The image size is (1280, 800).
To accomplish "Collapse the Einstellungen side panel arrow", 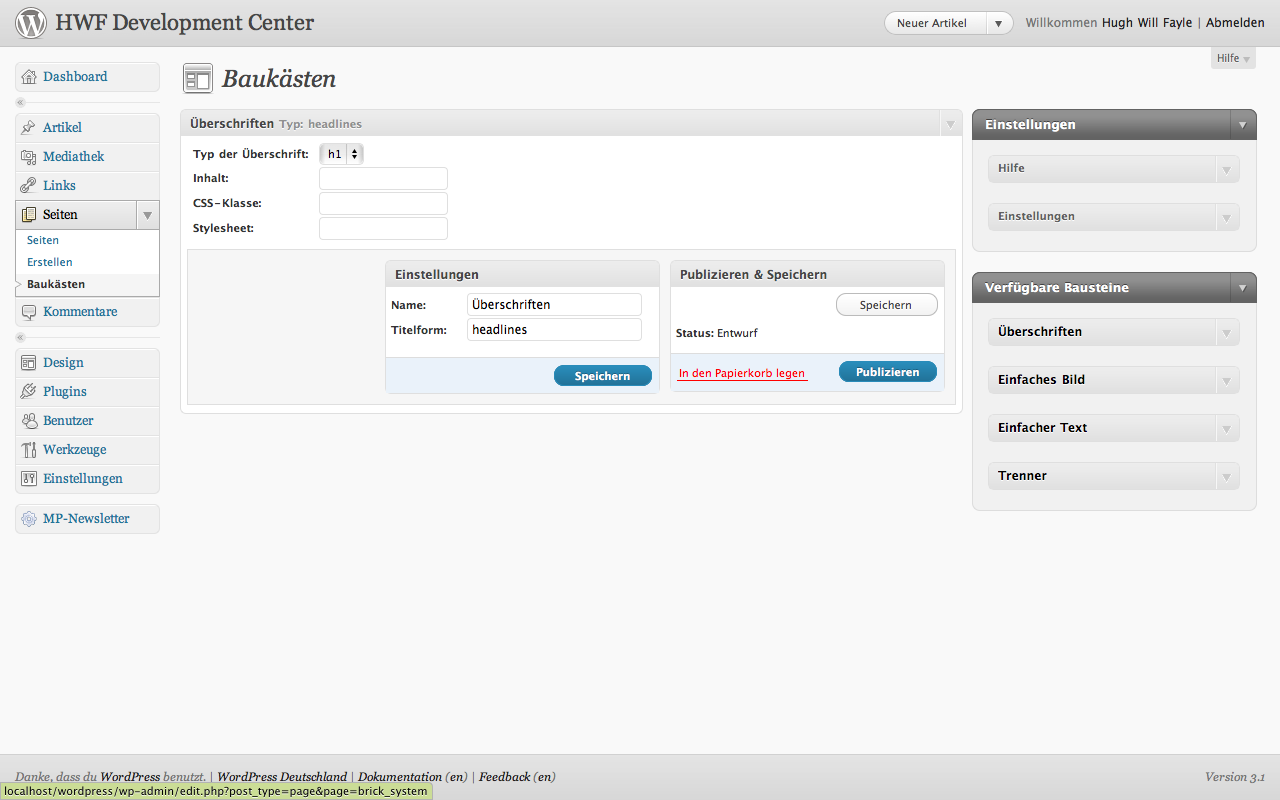I will tap(1243, 125).
